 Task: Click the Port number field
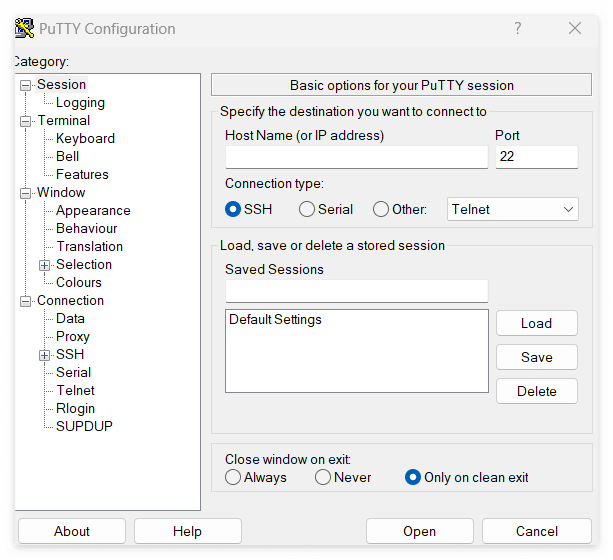tap(536, 157)
